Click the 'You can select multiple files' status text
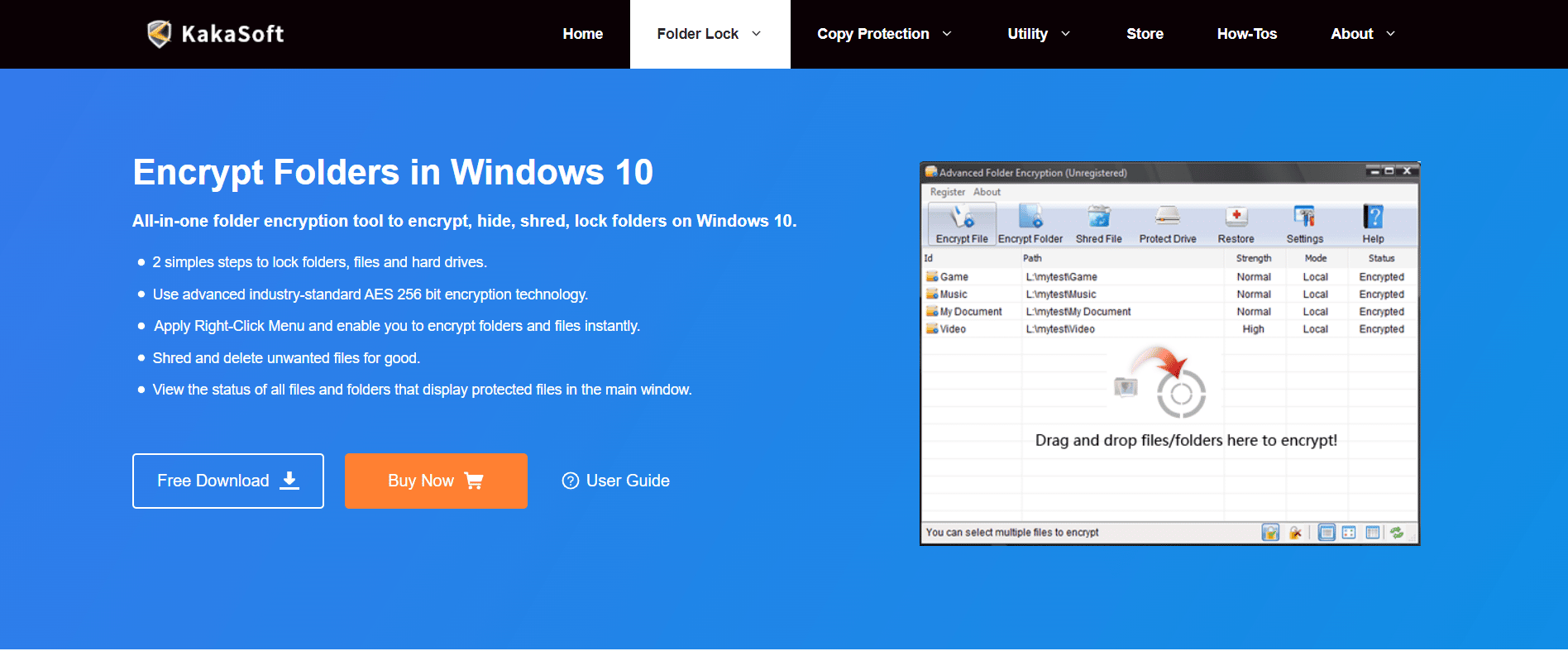 click(x=1012, y=533)
